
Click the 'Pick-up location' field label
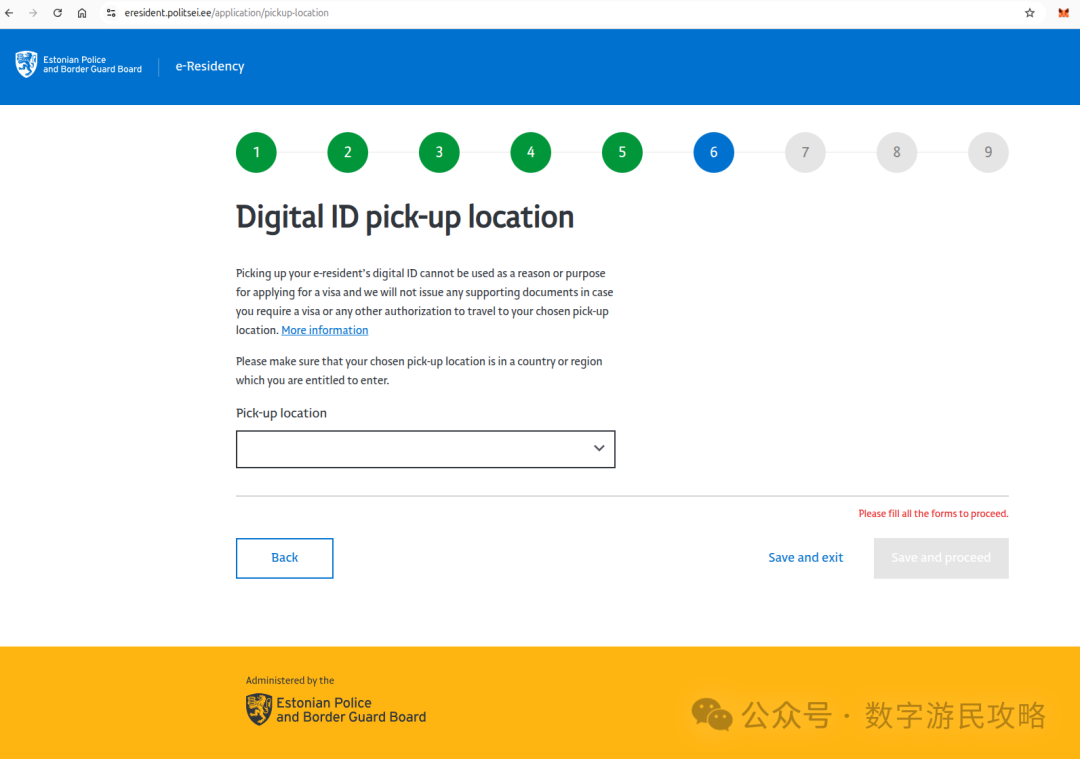(281, 413)
